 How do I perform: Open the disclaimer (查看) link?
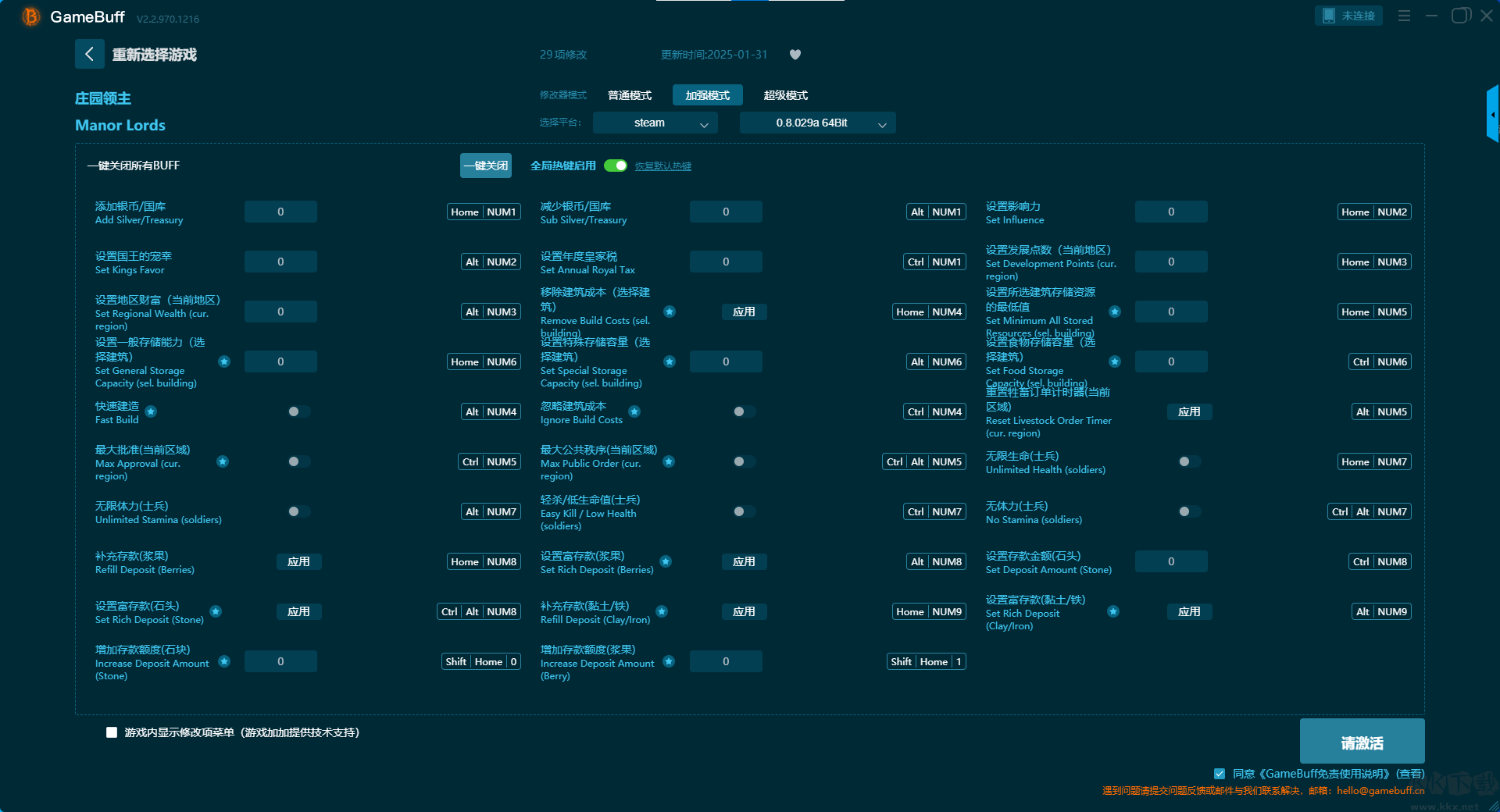(1411, 774)
